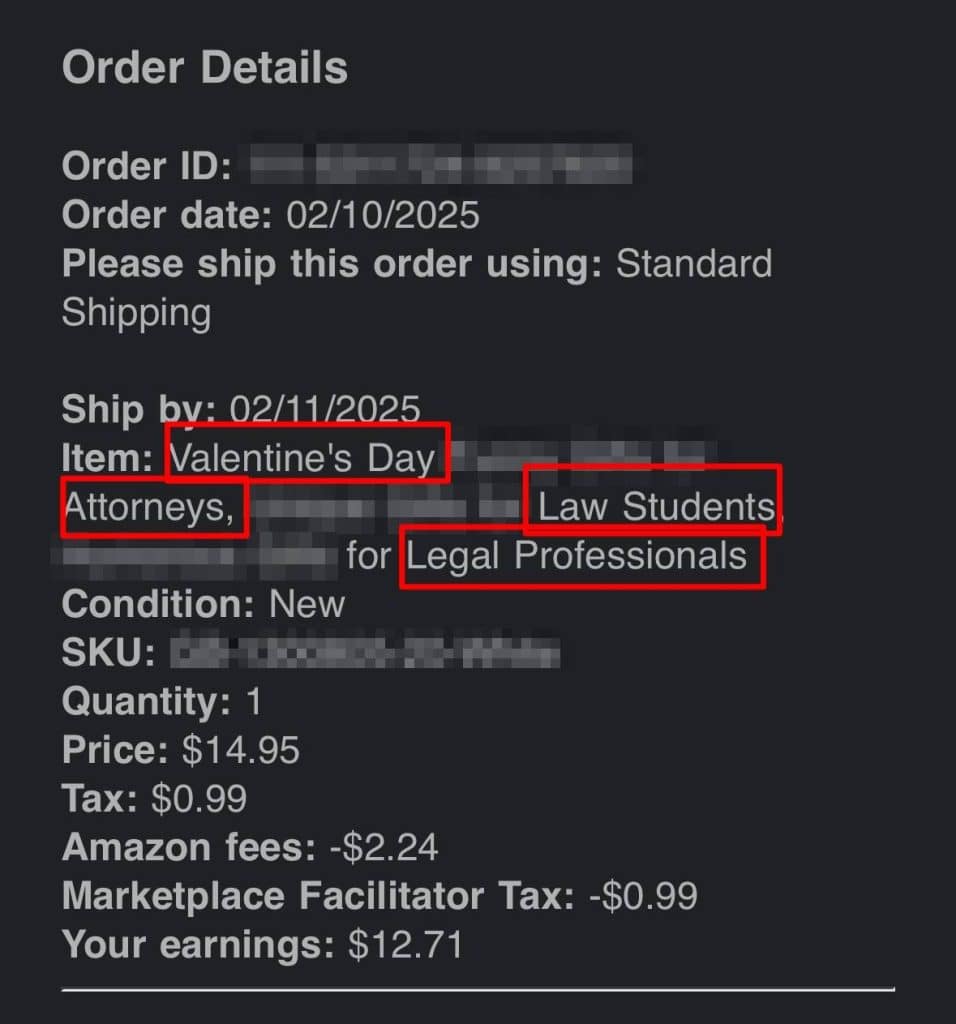Click the highlighted Legal Professionals text
The width and height of the screenshot is (956, 1024).
577,557
